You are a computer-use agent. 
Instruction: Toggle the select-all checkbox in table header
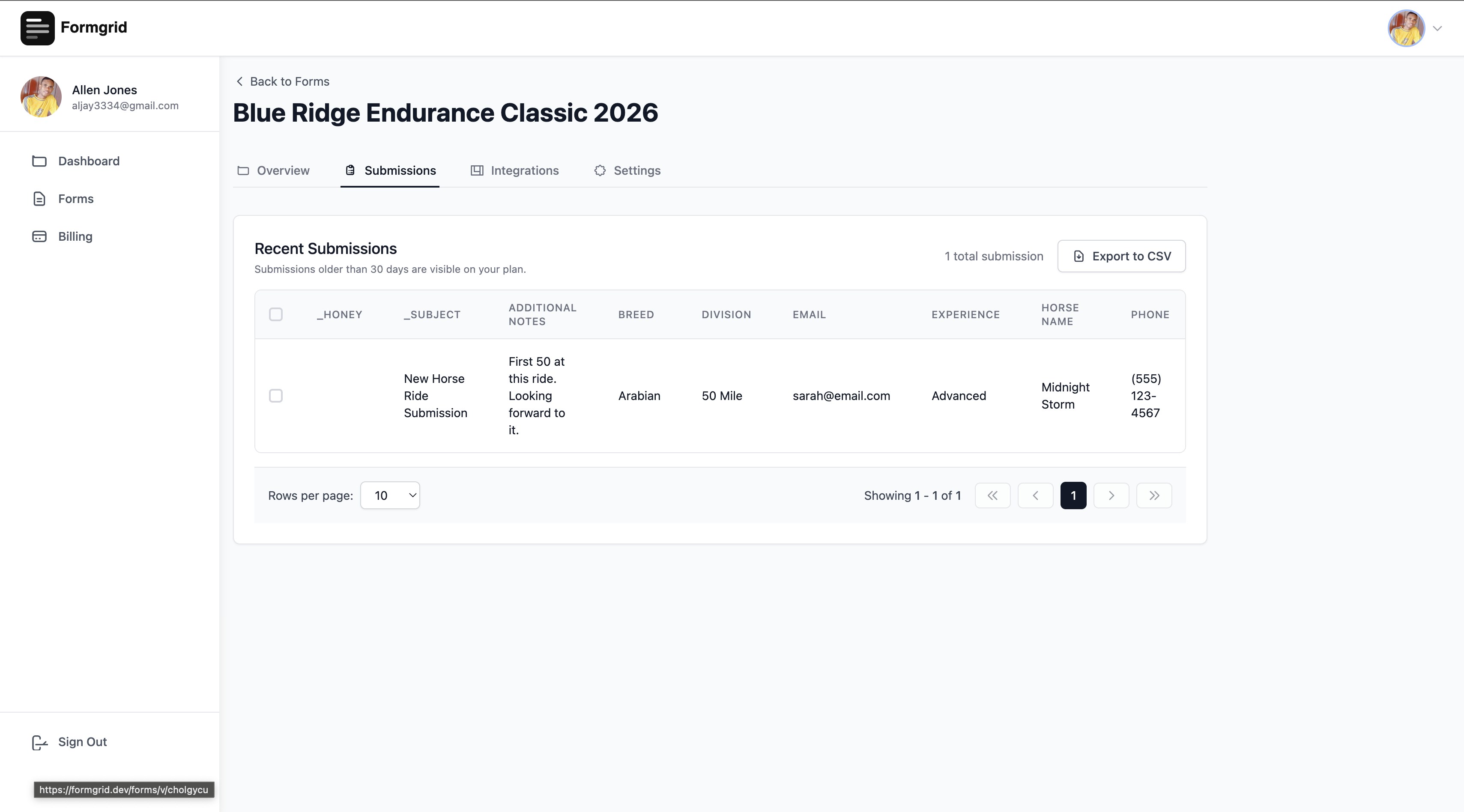click(x=276, y=314)
